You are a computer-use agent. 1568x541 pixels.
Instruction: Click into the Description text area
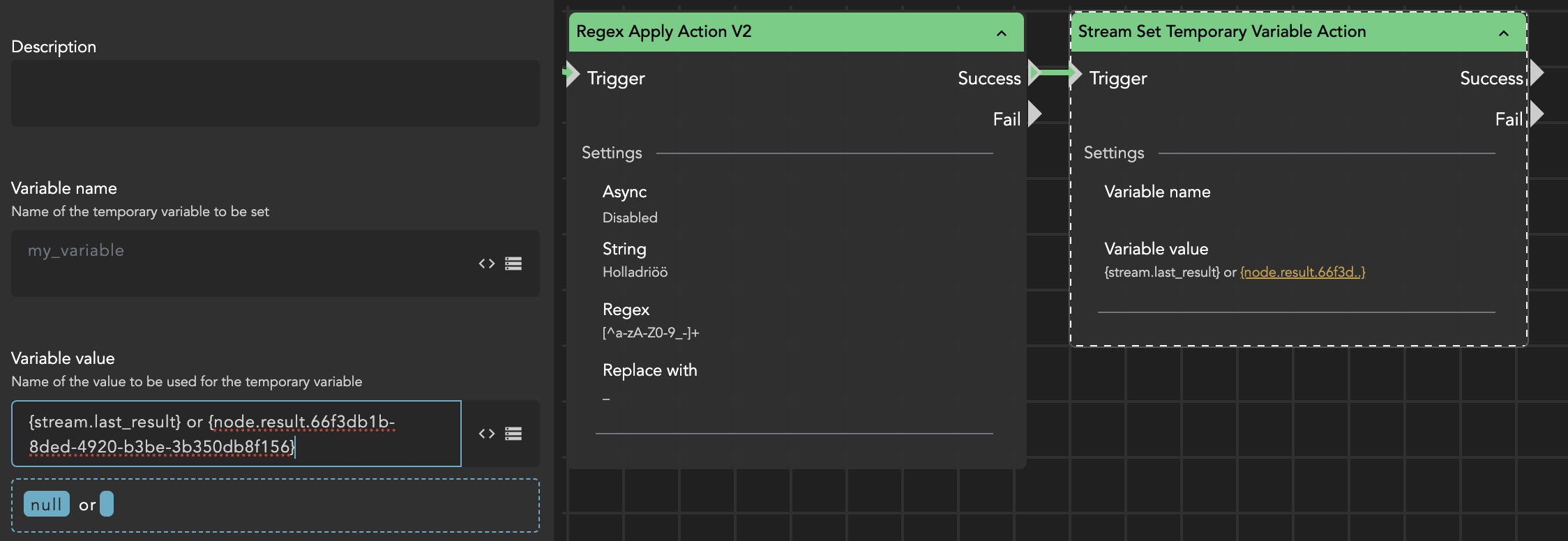[x=275, y=93]
